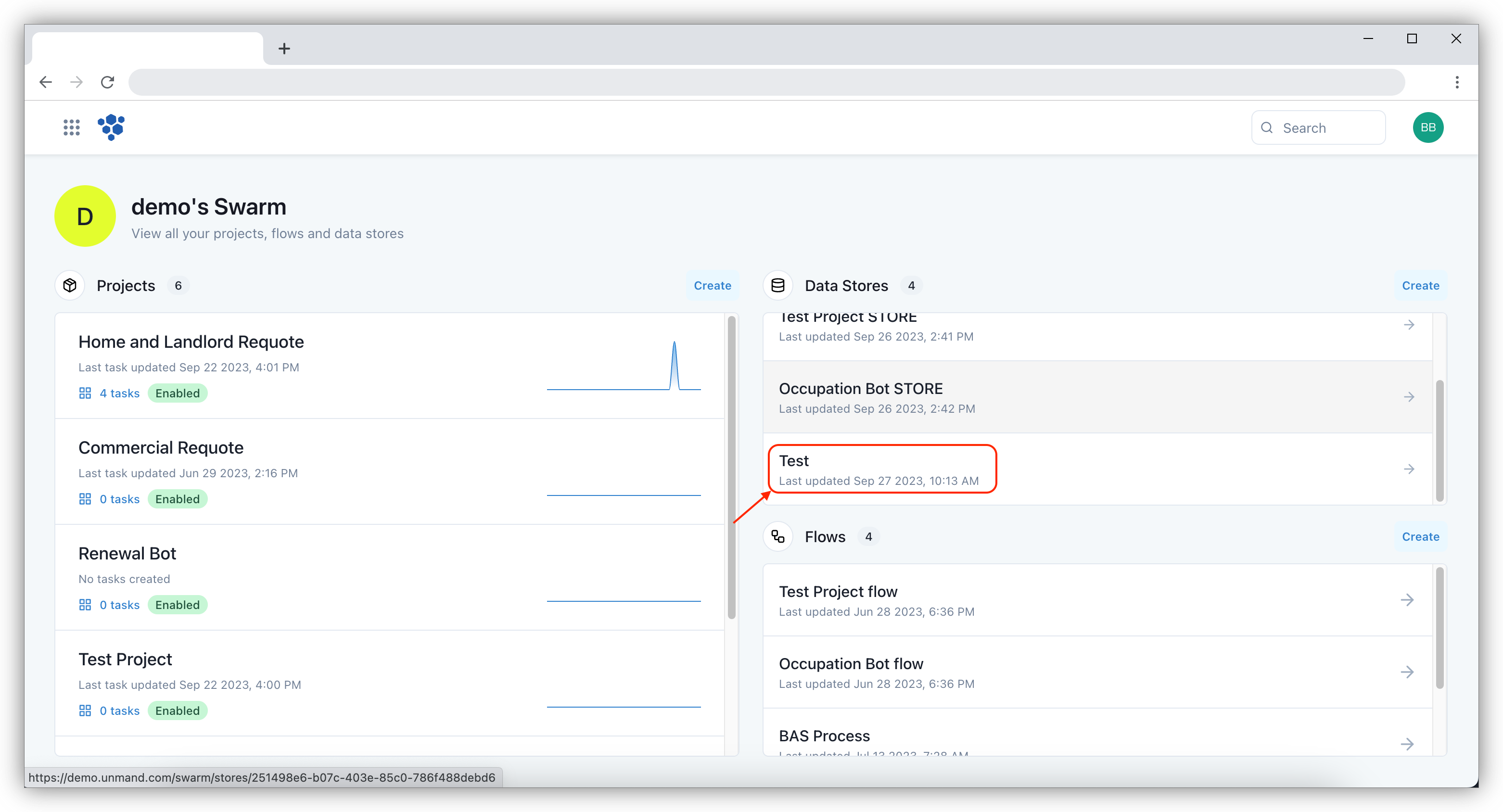Toggle Enabled status on Commercial Requote
This screenshot has width=1503, height=812.
point(177,498)
